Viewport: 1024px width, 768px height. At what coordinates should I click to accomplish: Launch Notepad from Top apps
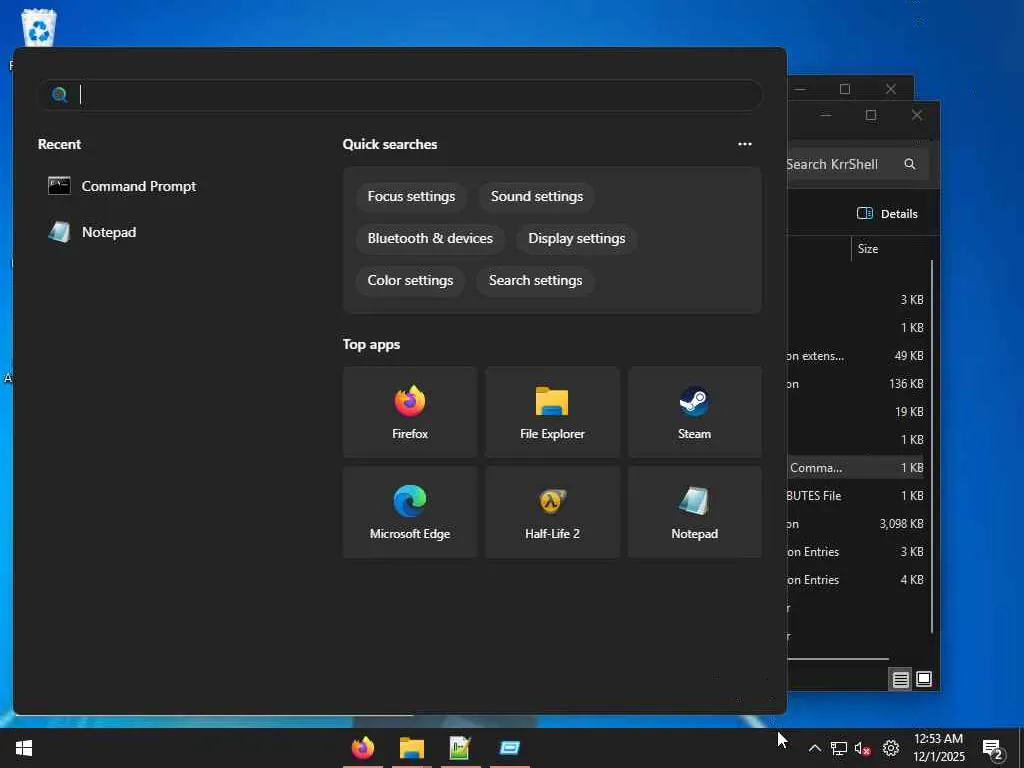point(694,512)
